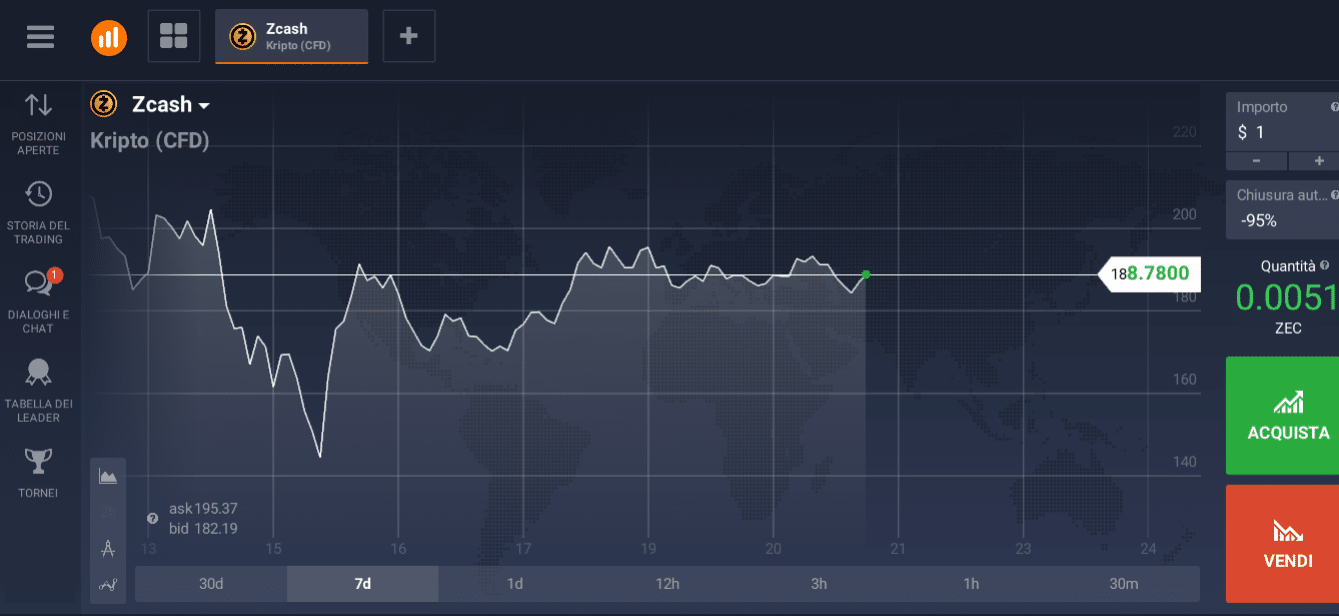Select the 1h time range
Viewport: 1339px width, 616px height.
point(971,584)
